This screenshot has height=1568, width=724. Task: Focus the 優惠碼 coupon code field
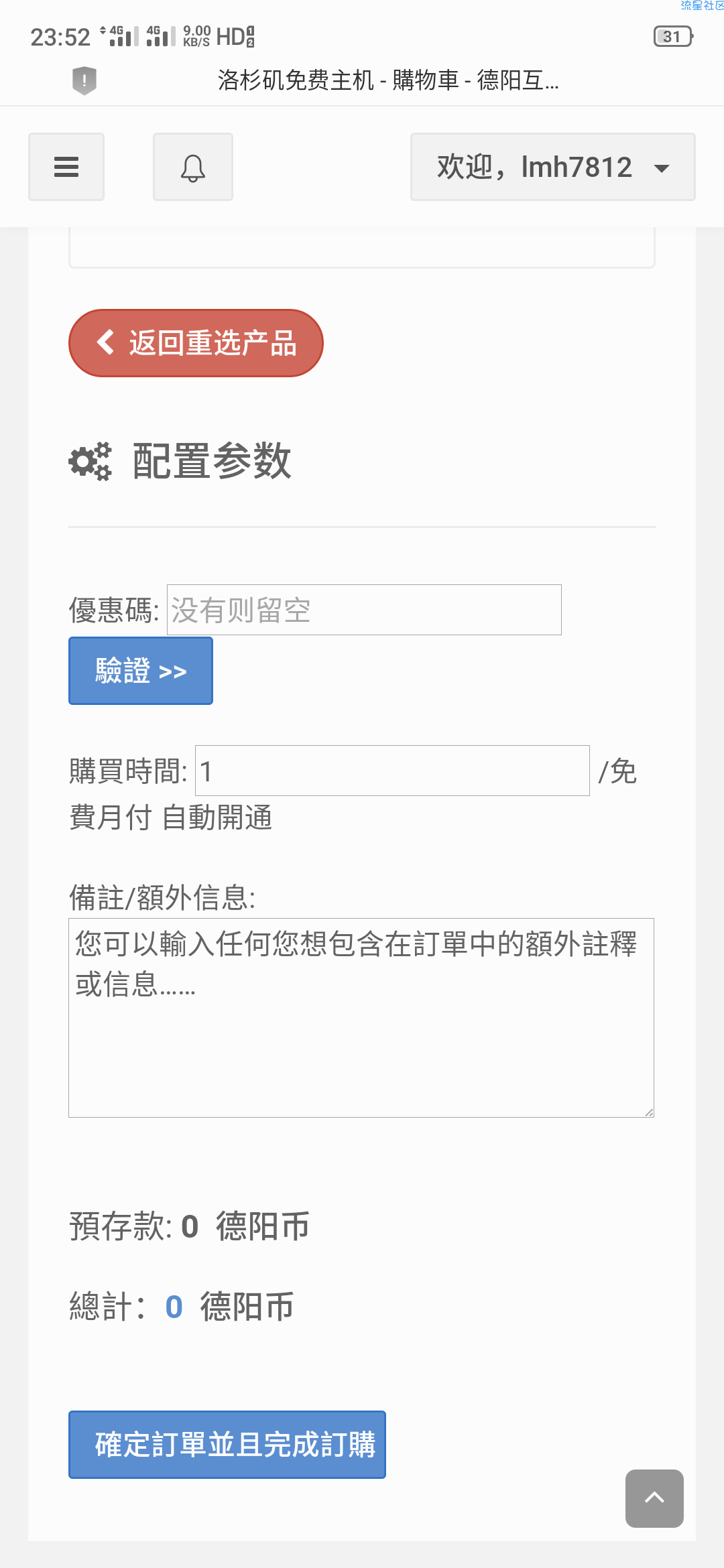(x=364, y=610)
